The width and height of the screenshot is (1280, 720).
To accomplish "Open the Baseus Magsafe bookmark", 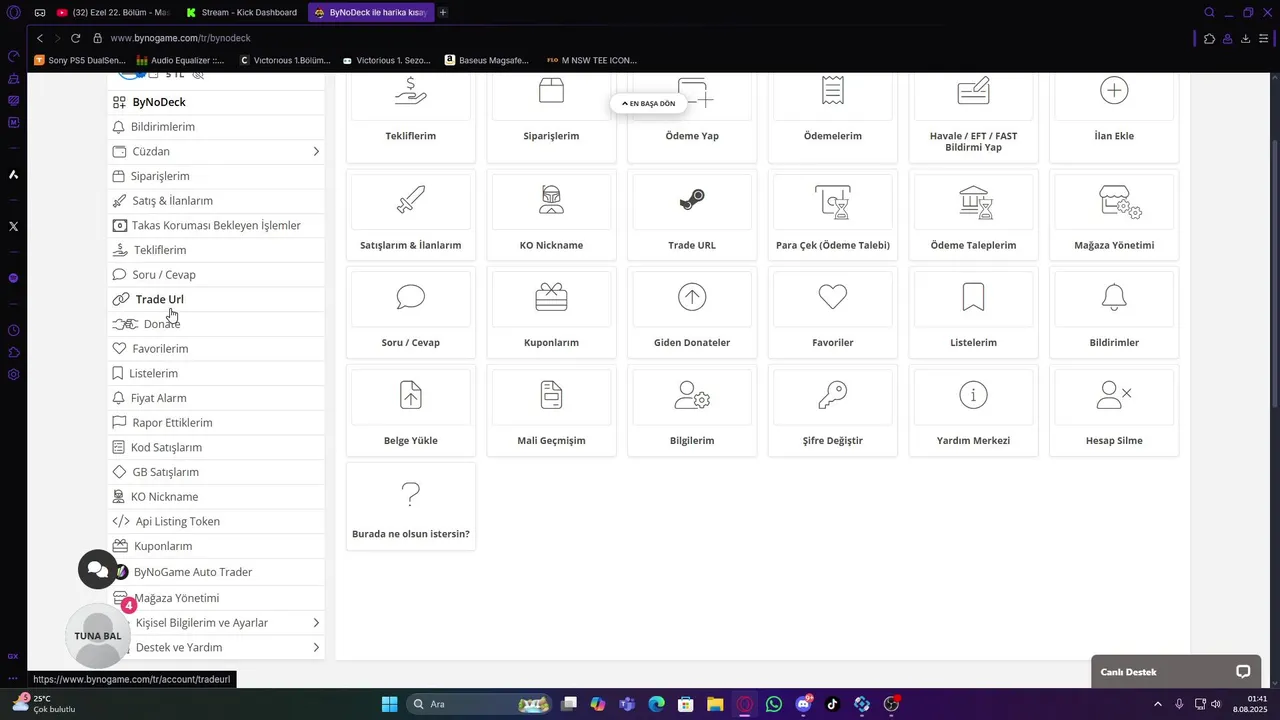I will pyautogui.click(x=487, y=60).
